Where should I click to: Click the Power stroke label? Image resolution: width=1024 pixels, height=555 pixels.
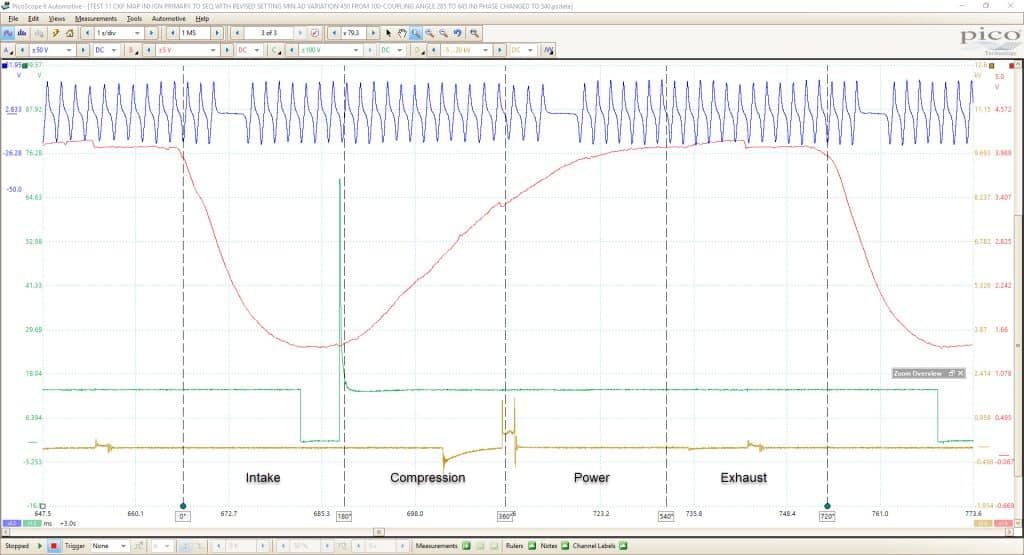point(592,478)
